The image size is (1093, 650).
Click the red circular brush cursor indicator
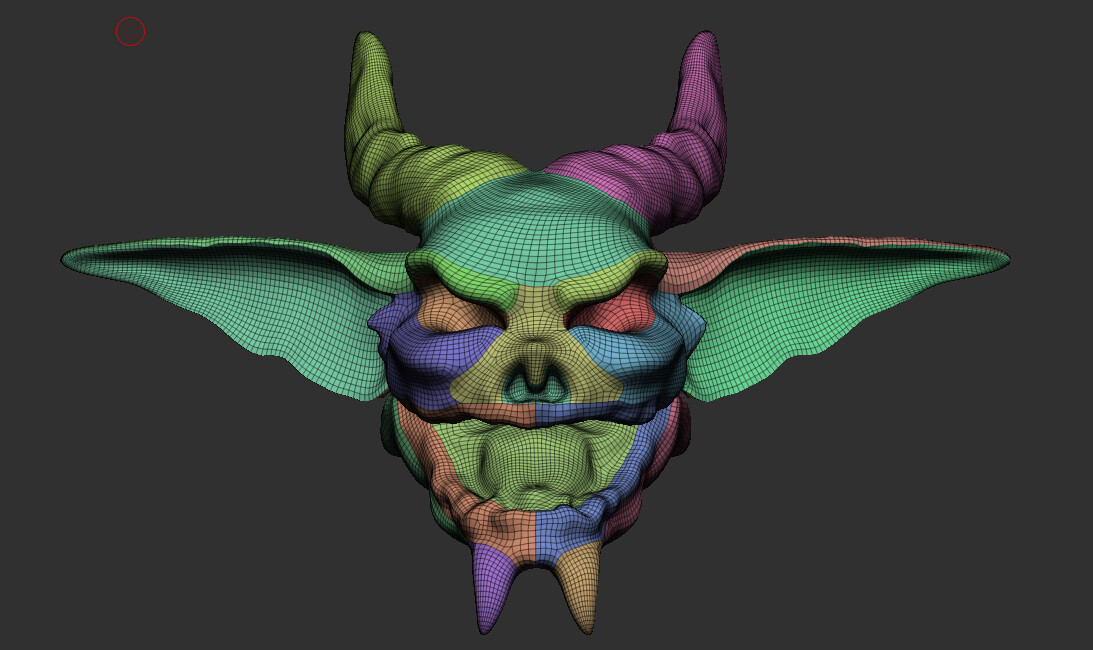point(129,31)
